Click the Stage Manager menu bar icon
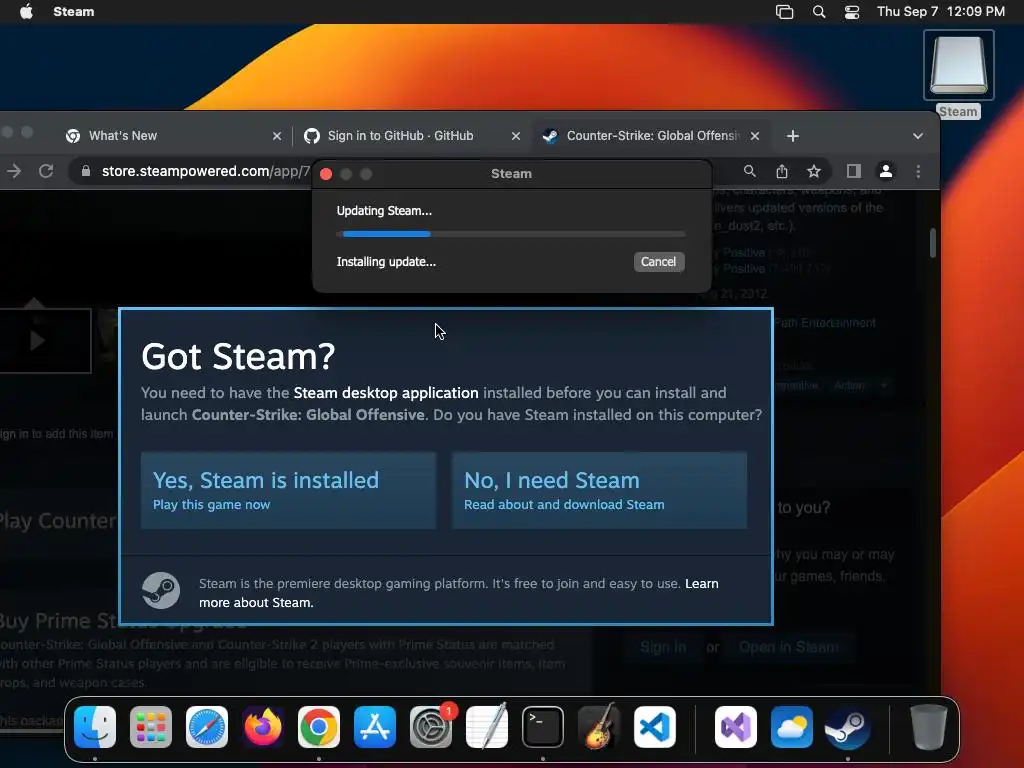This screenshot has height=768, width=1024. point(784,11)
